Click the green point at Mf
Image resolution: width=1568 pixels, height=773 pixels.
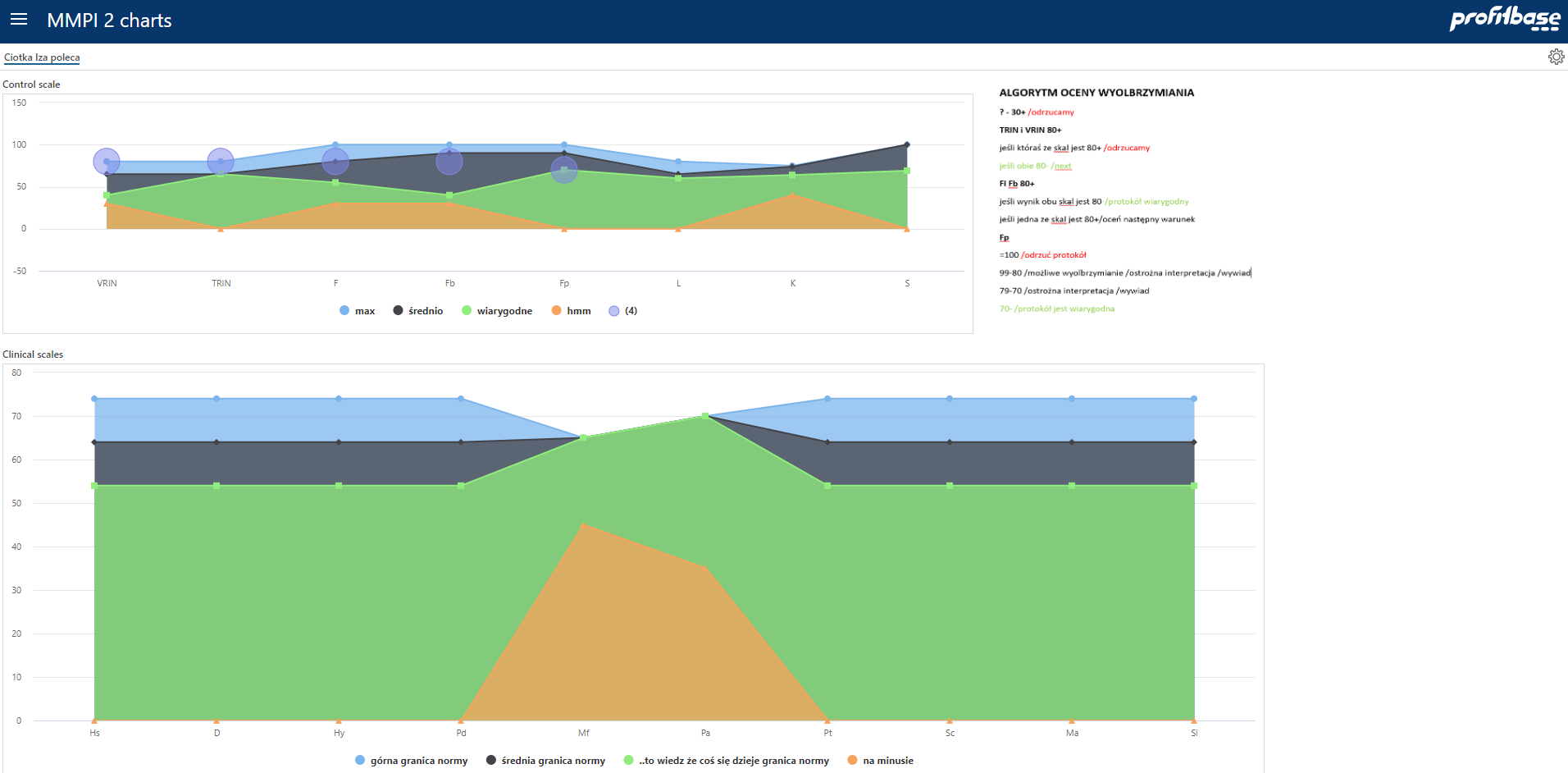[x=583, y=437]
